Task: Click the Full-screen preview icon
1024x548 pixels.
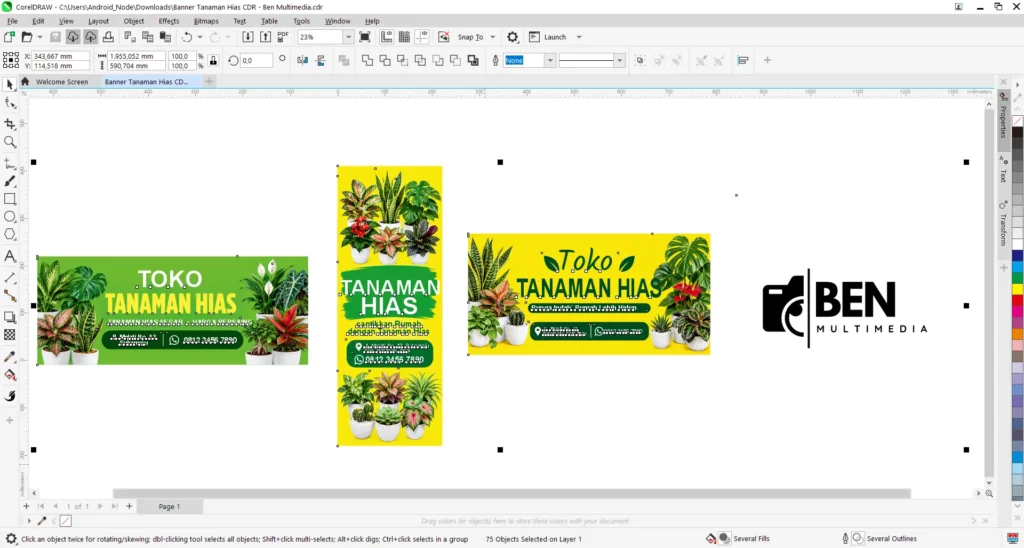Action: click(x=364, y=37)
